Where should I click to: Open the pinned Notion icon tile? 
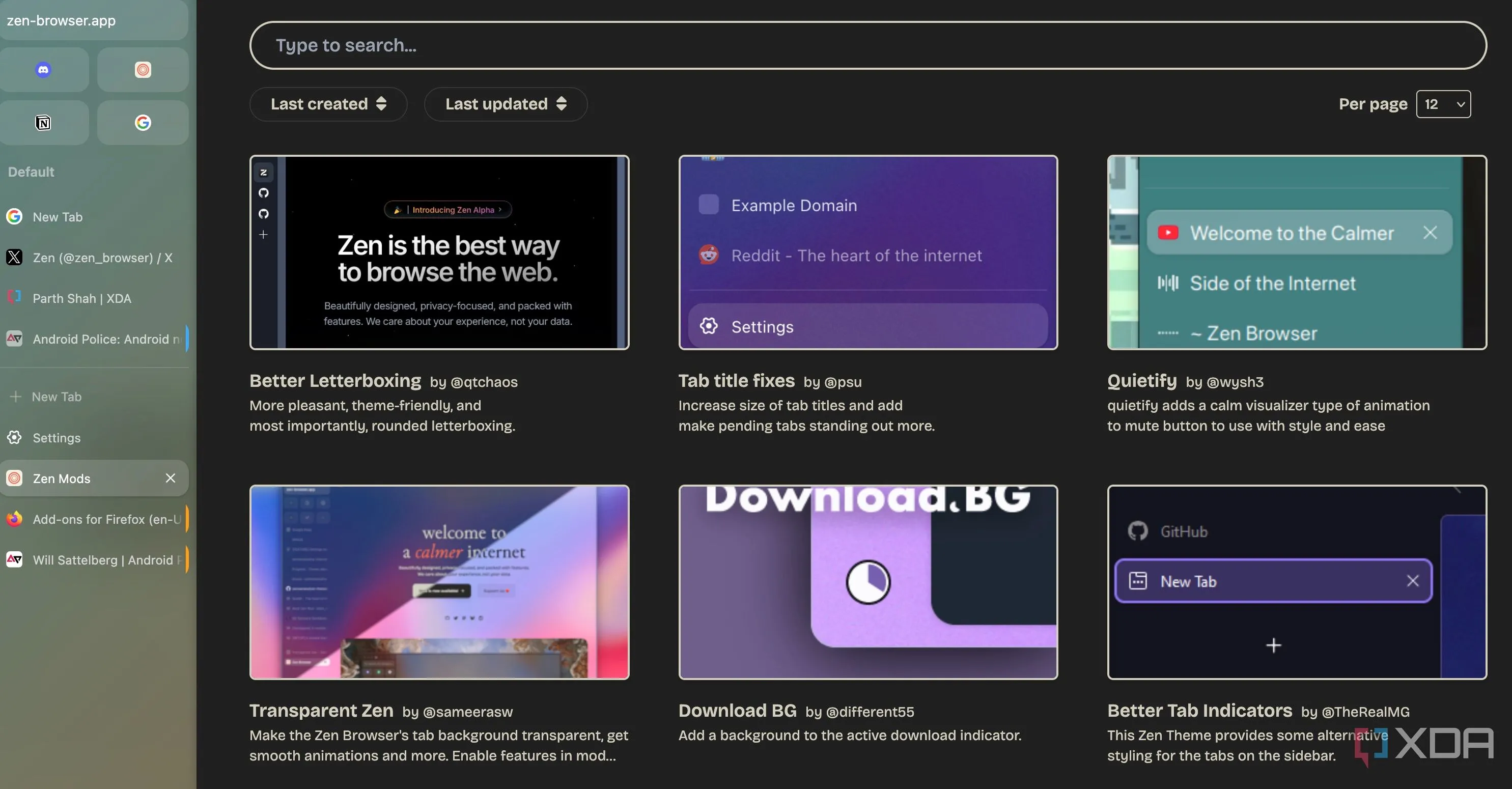coord(43,123)
